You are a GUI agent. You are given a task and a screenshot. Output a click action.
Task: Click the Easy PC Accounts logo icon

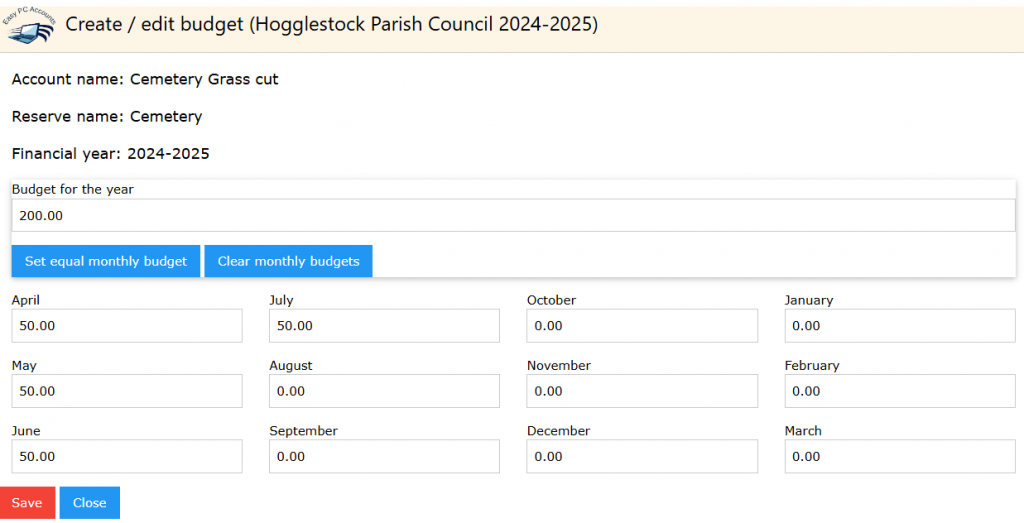(29, 26)
